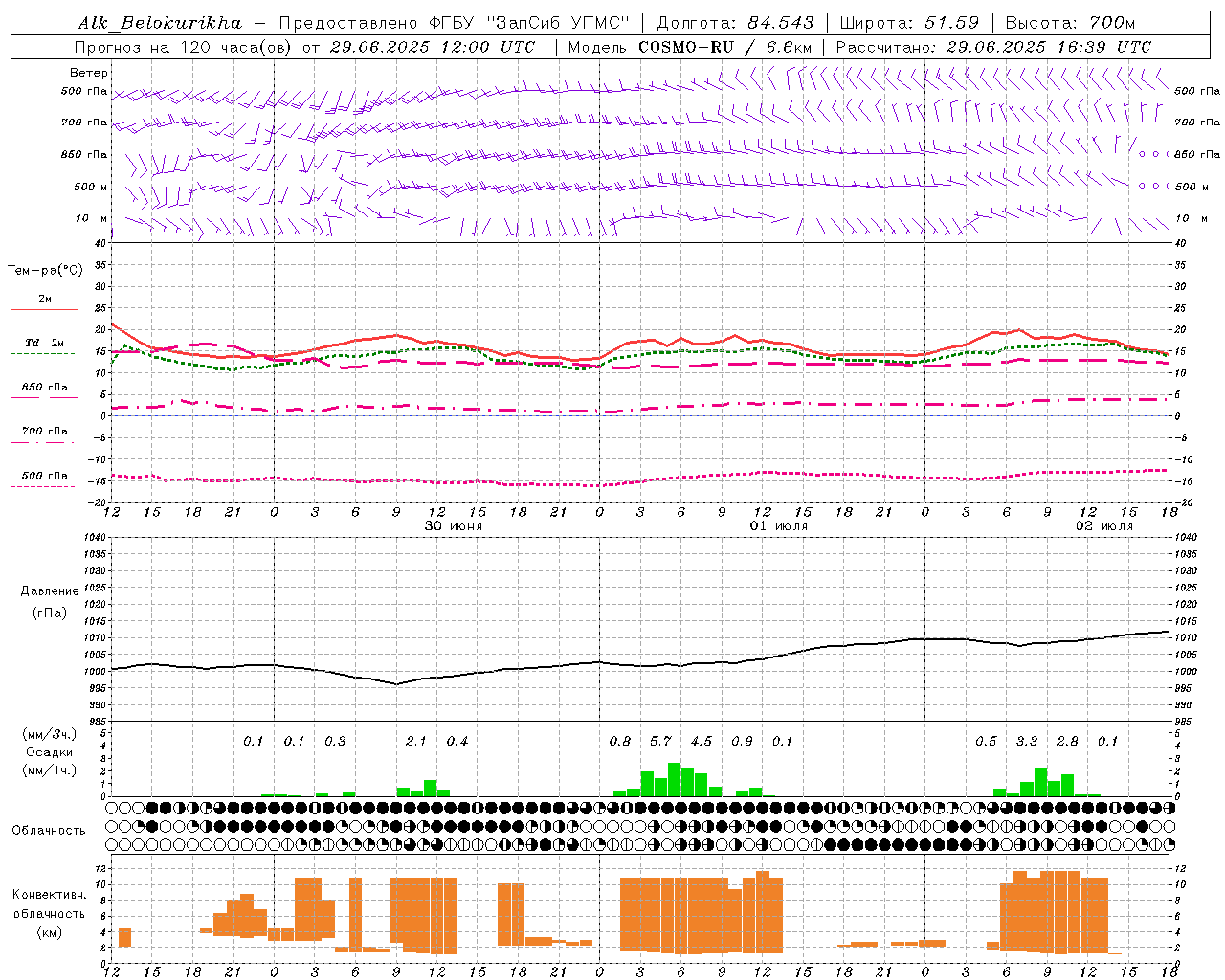Select the "Долгота: 84.543" header field
This screenshot has height=980, width=1225.
click(735, 23)
